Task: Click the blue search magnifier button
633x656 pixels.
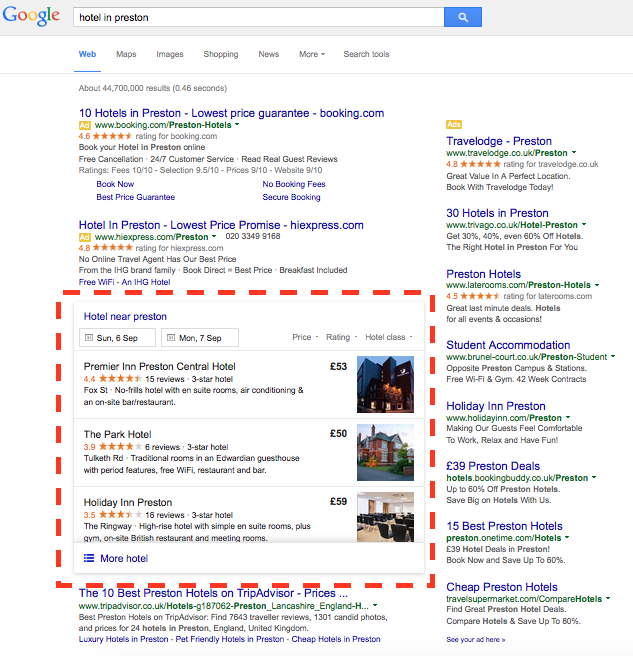Action: pyautogui.click(x=463, y=17)
